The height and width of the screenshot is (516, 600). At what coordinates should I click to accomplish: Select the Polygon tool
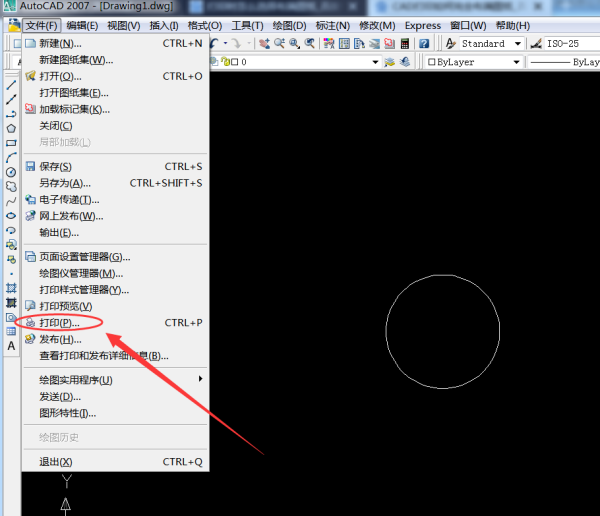(11, 129)
